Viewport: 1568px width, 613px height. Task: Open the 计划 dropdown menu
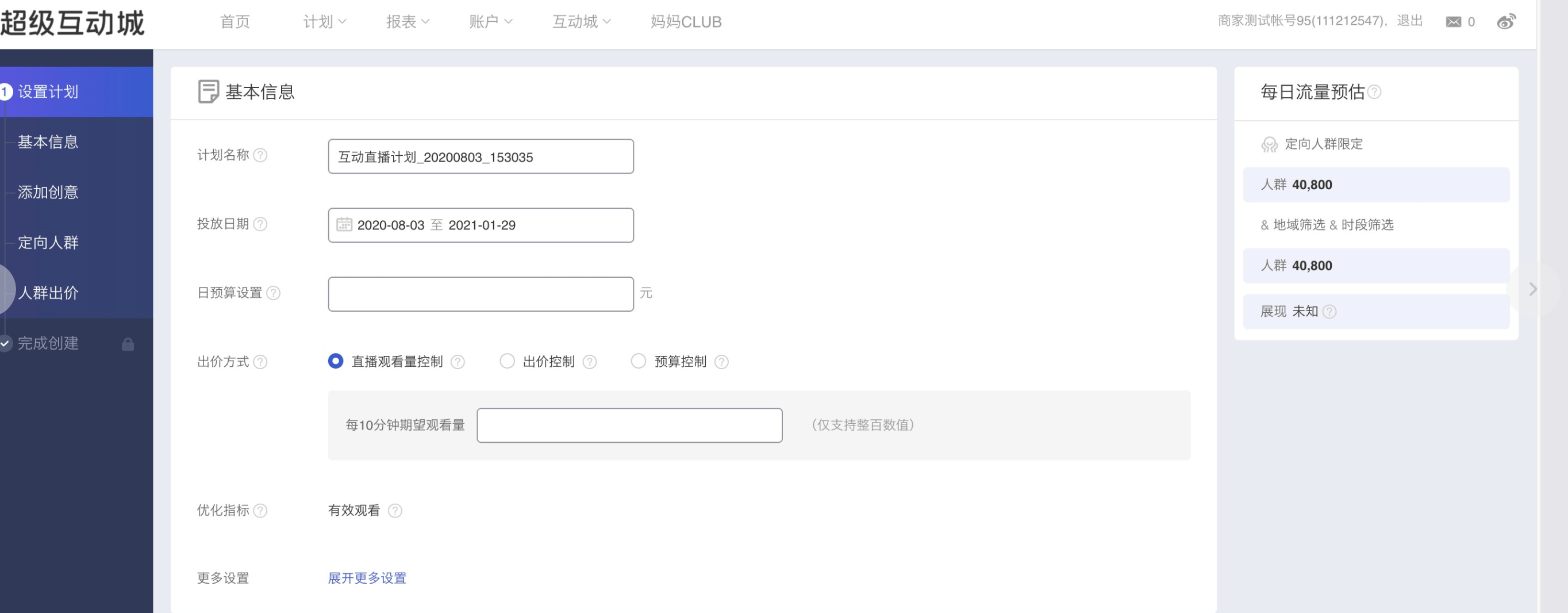(324, 22)
